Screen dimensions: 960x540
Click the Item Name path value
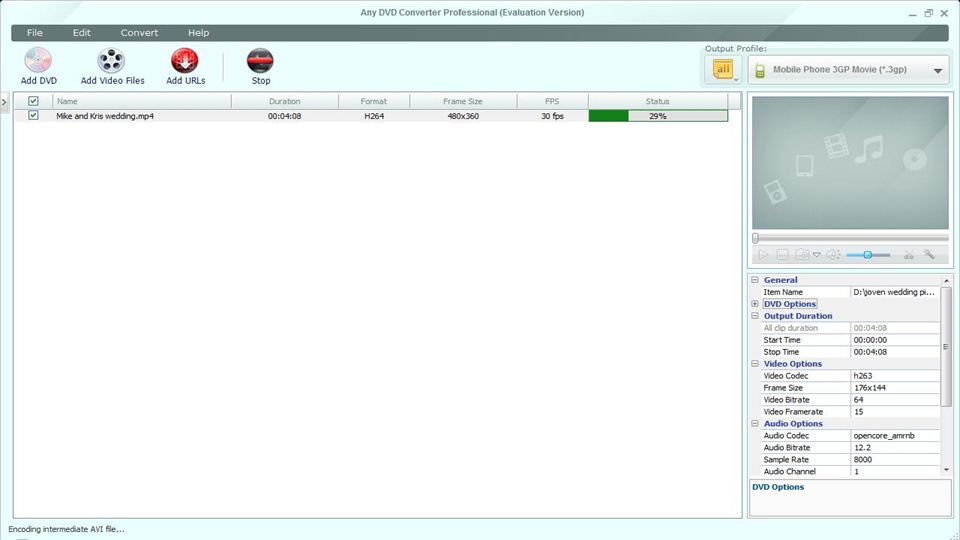895,292
